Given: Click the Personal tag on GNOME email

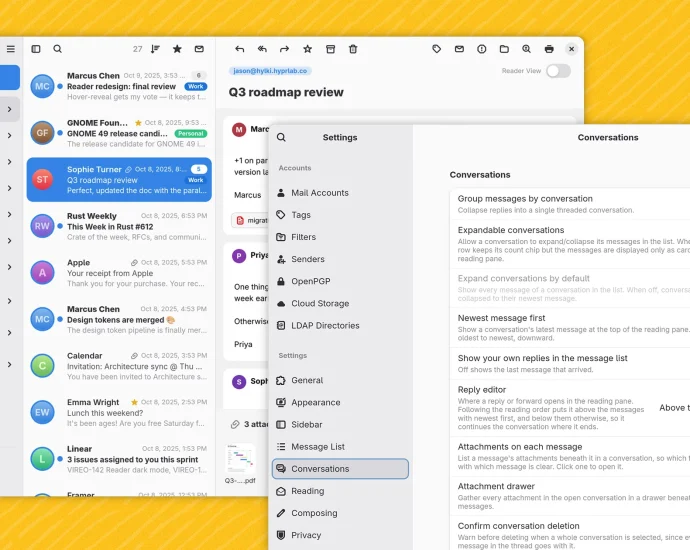Looking at the screenshot, I should pyautogui.click(x=191, y=133).
